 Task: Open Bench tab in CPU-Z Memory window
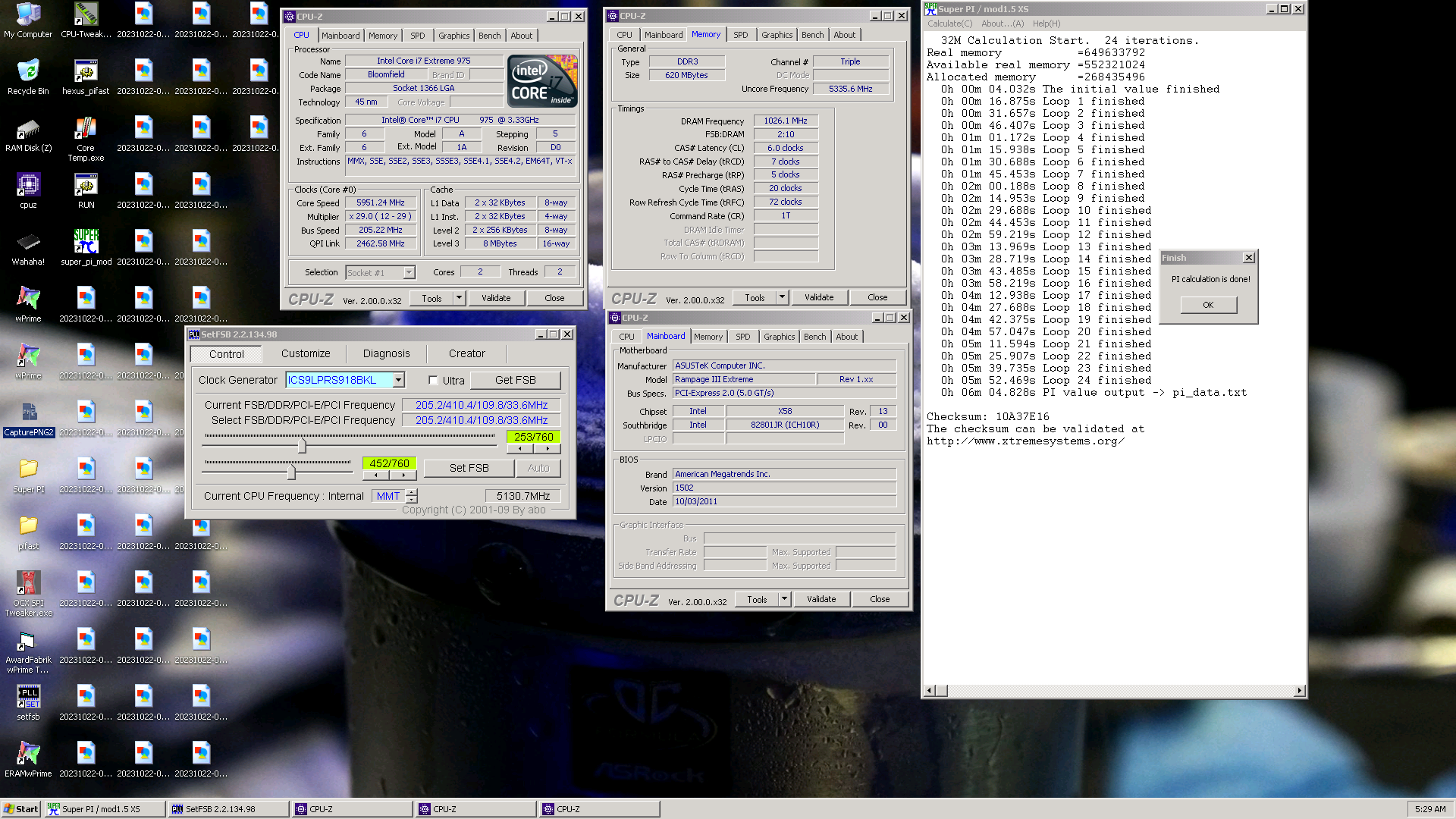click(x=812, y=35)
